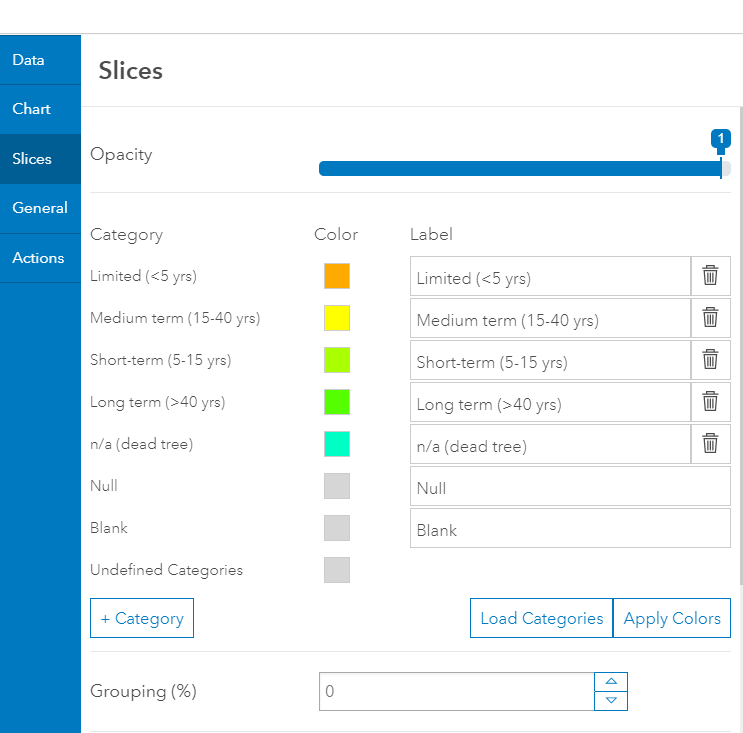Delete the Long term (>40 yrs) category

tap(710, 402)
